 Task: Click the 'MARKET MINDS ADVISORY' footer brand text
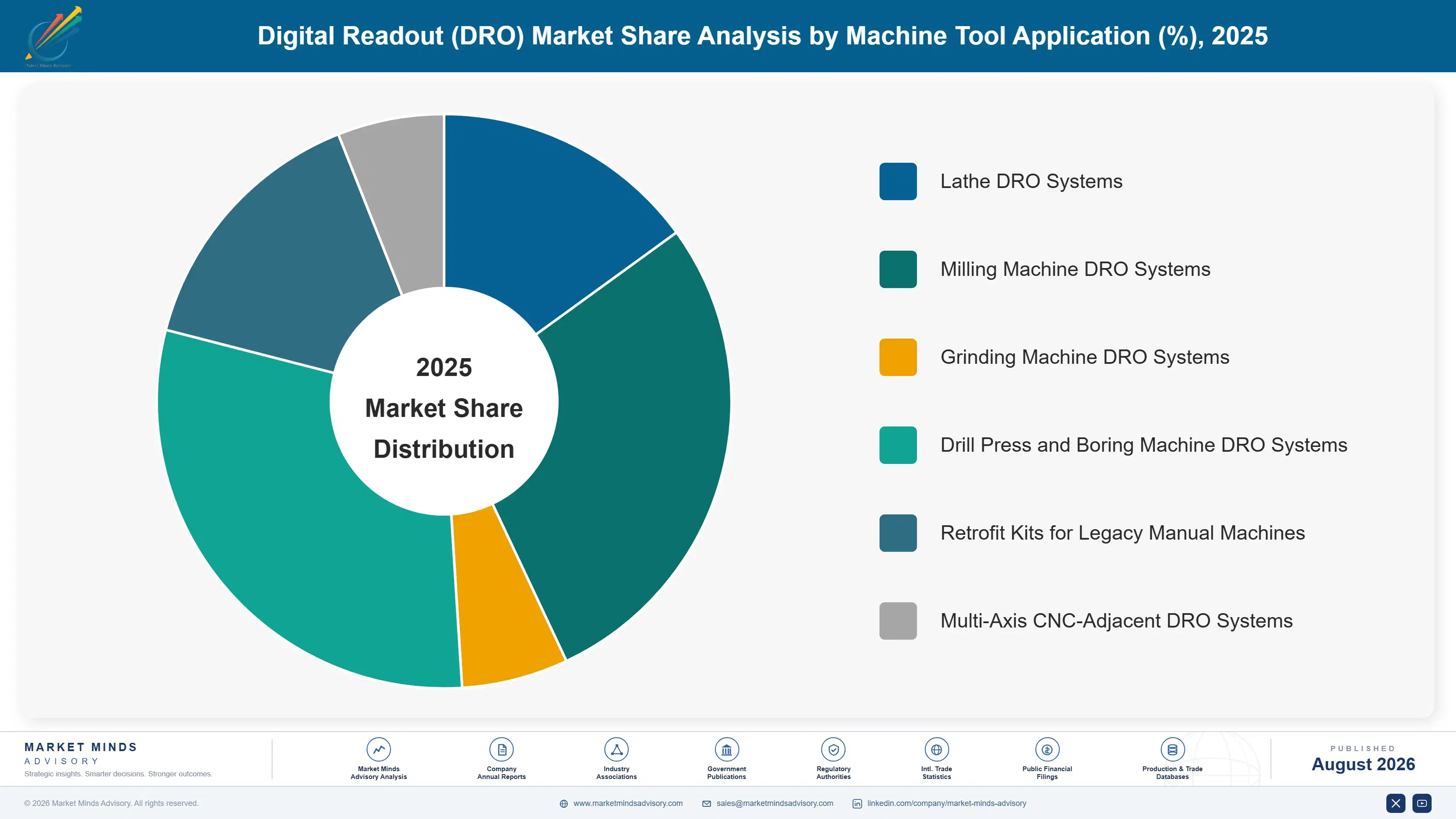point(81,753)
